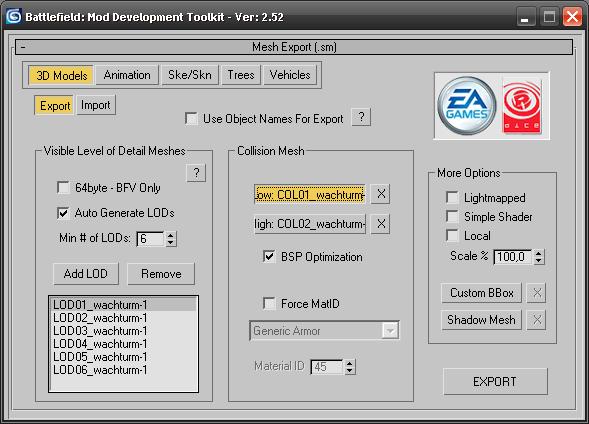Image resolution: width=589 pixels, height=424 pixels.
Task: Click the 3ds Max application icon in title bar
Action: [14, 17]
